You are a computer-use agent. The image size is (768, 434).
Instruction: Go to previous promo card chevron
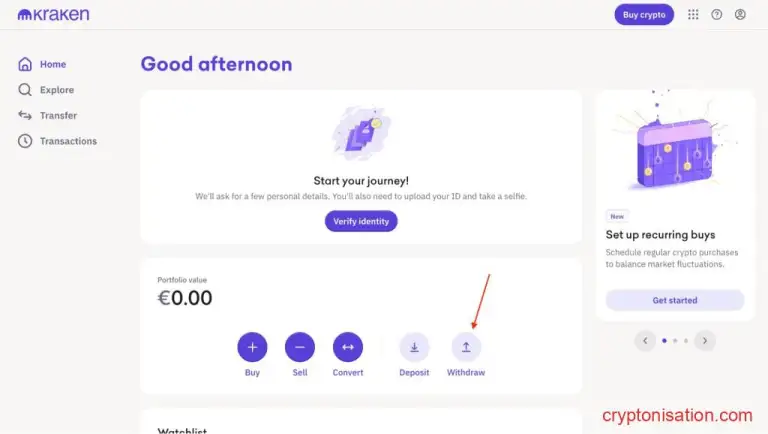tap(645, 340)
